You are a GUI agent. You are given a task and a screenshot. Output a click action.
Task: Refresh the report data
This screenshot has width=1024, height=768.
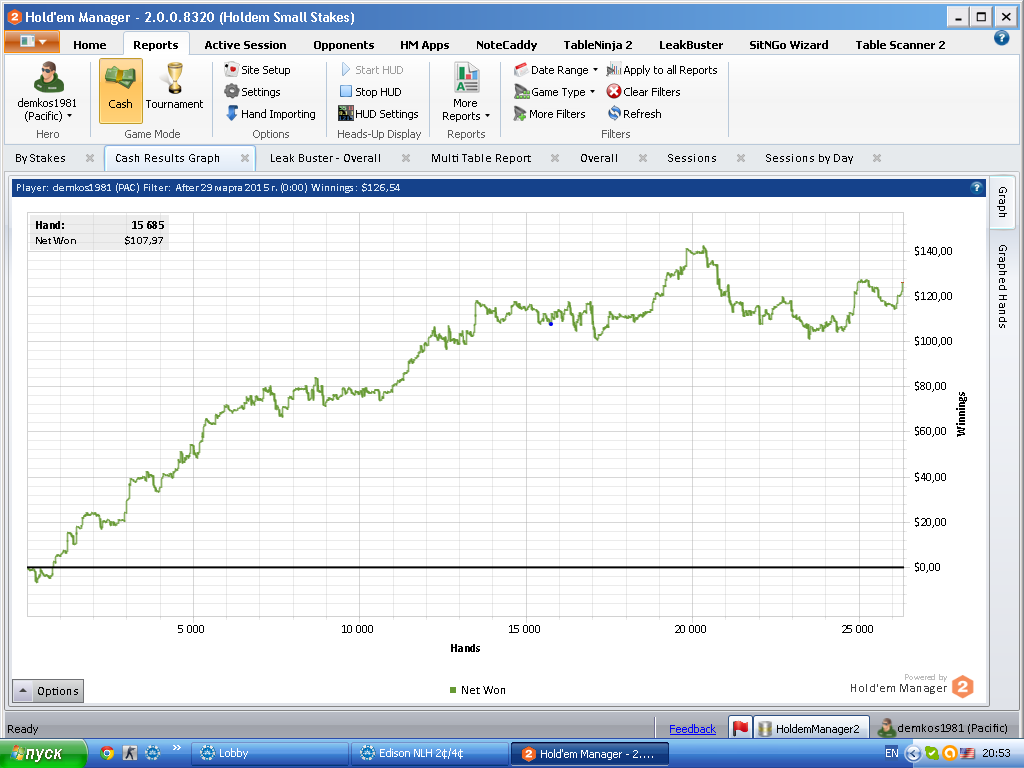click(634, 114)
